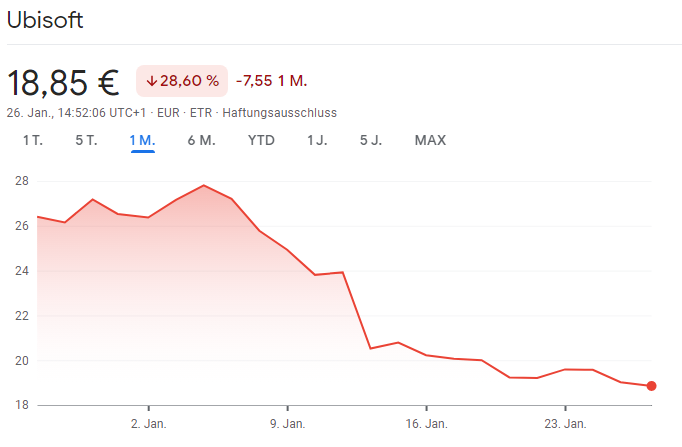Click the red endpoint dot on chart
682x447 pixels.
(651, 386)
